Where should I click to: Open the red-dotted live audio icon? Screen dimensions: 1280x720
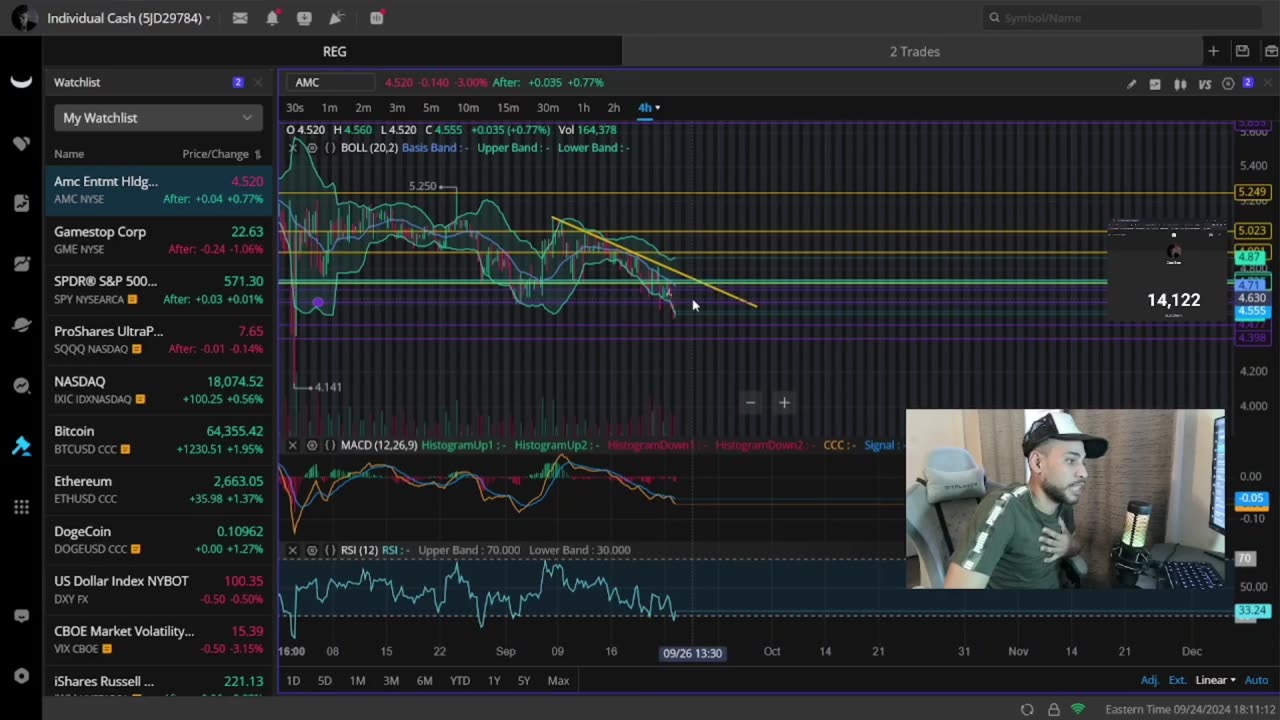(x=377, y=18)
